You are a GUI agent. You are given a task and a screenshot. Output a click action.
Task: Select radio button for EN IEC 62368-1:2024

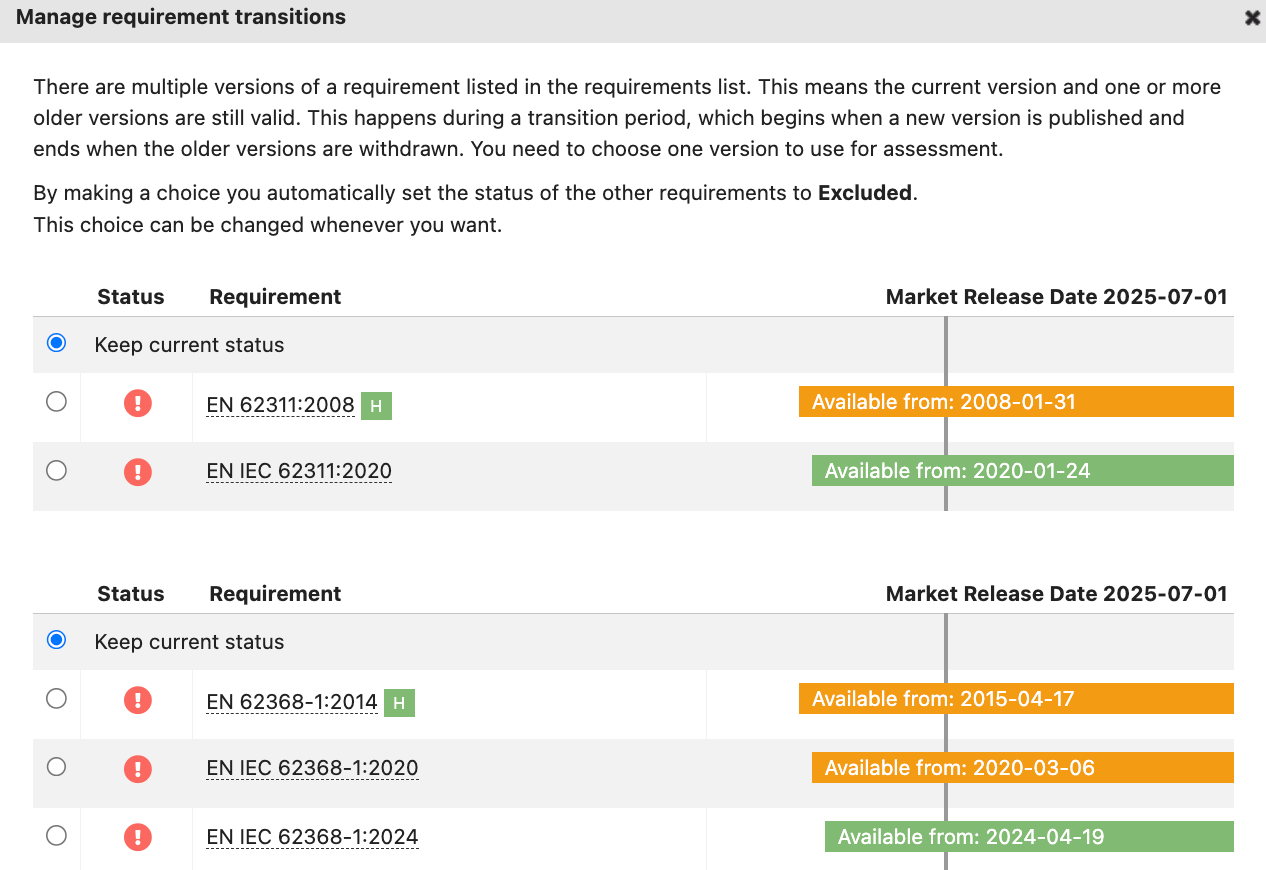click(57, 835)
